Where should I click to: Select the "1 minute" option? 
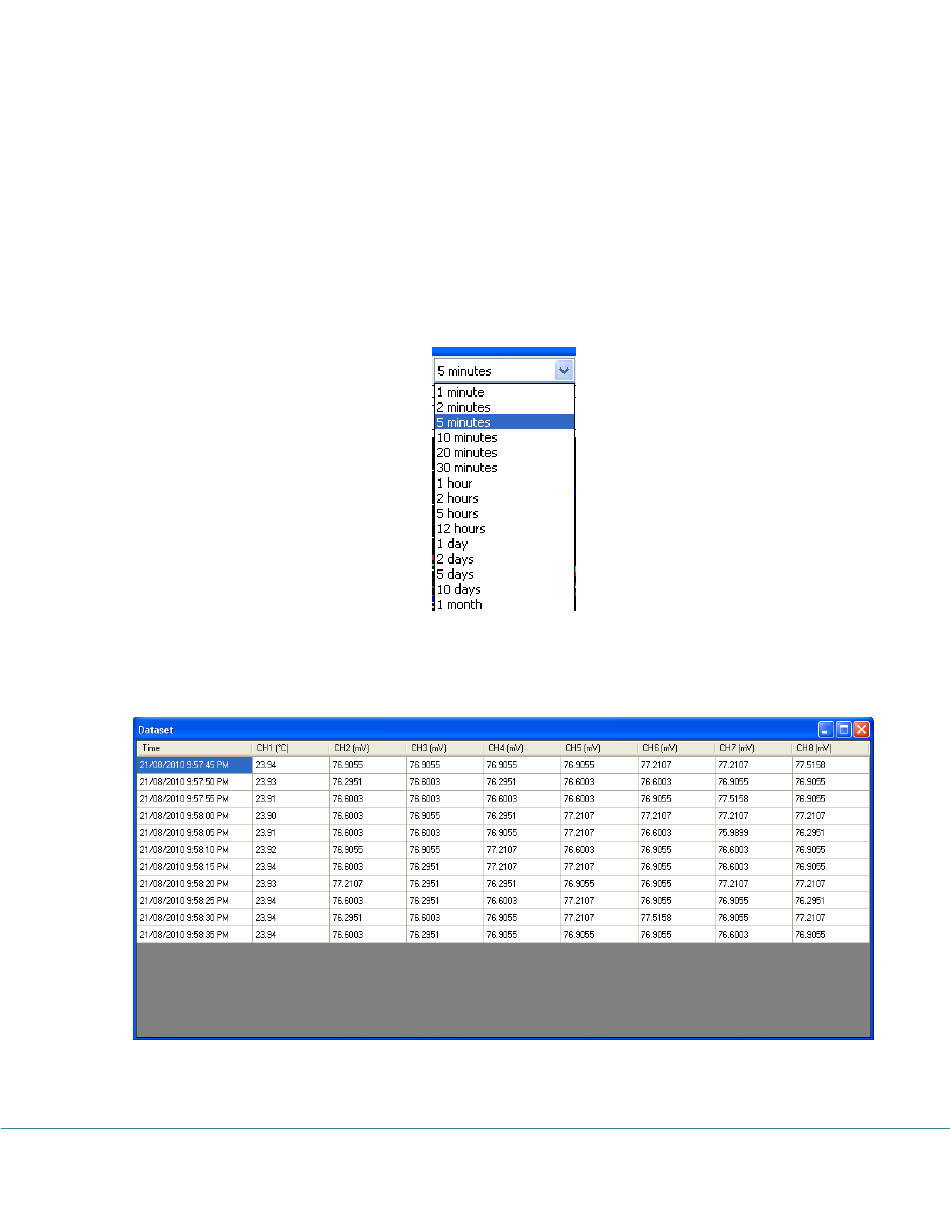pyautogui.click(x=504, y=392)
